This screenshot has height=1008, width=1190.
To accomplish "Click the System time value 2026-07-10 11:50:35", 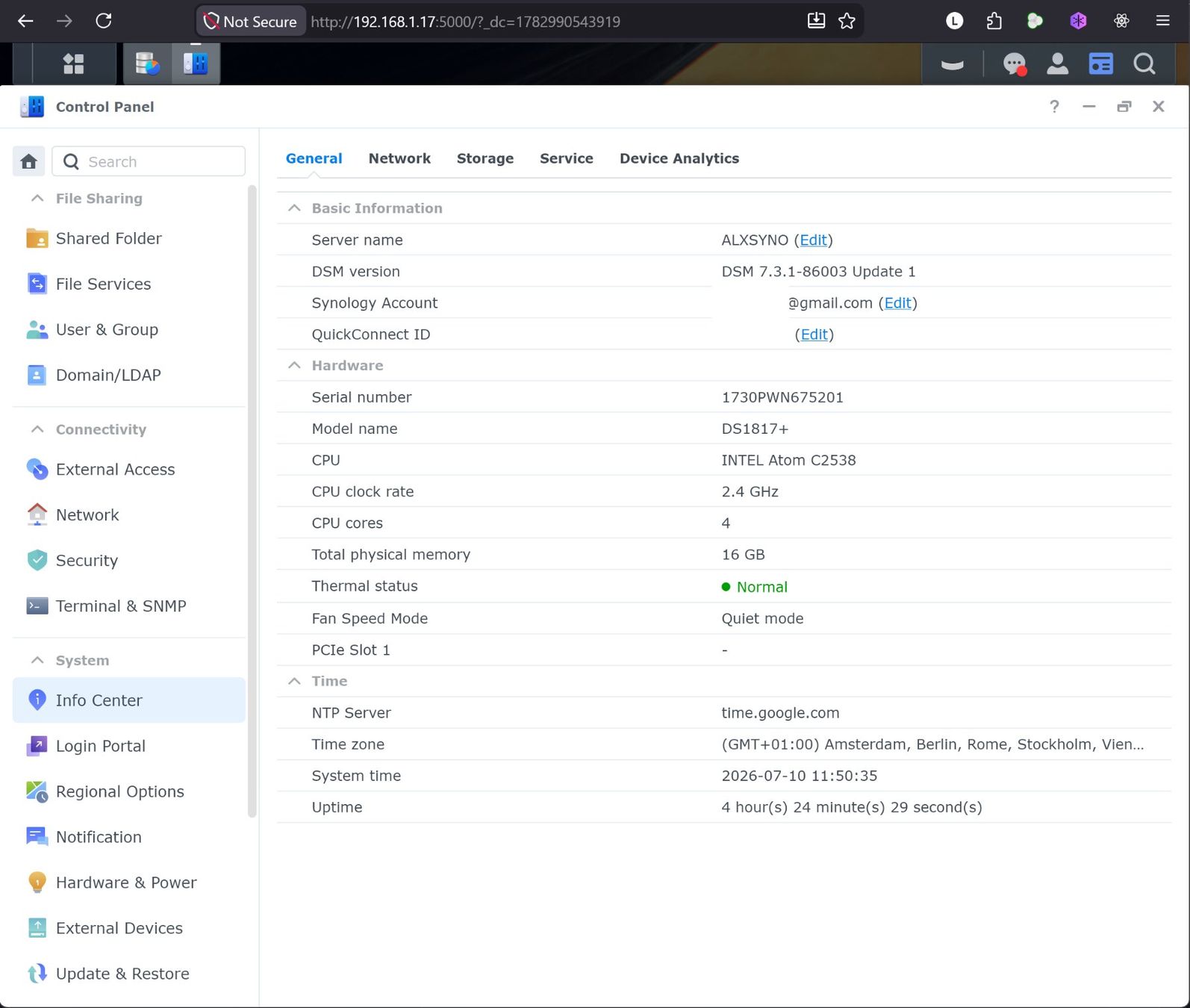I will point(799,776).
